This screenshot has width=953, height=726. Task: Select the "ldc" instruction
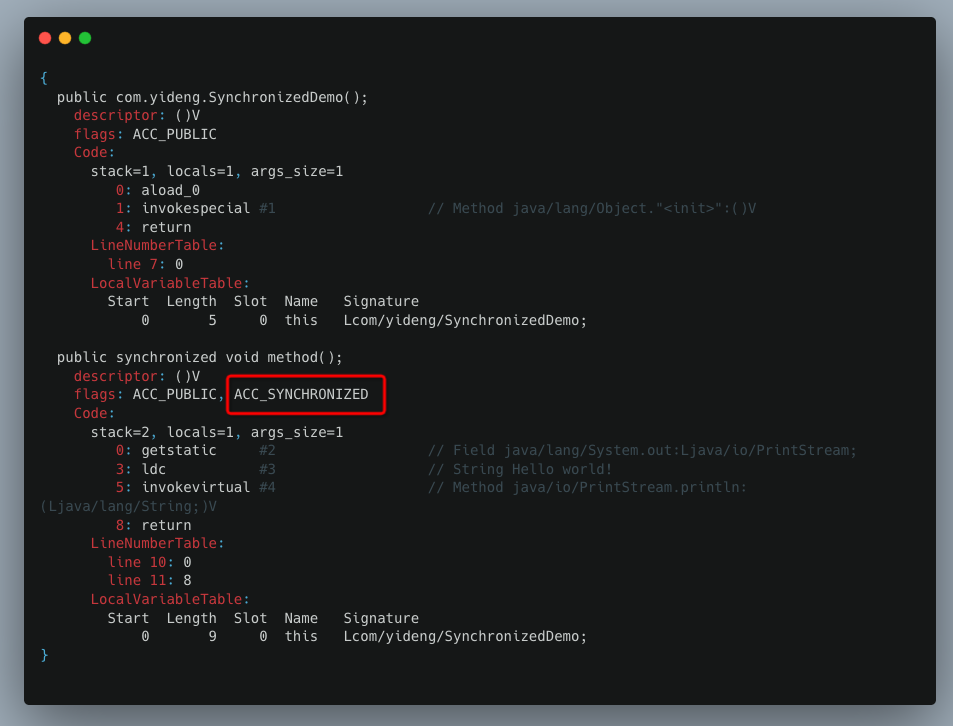[x=153, y=469]
